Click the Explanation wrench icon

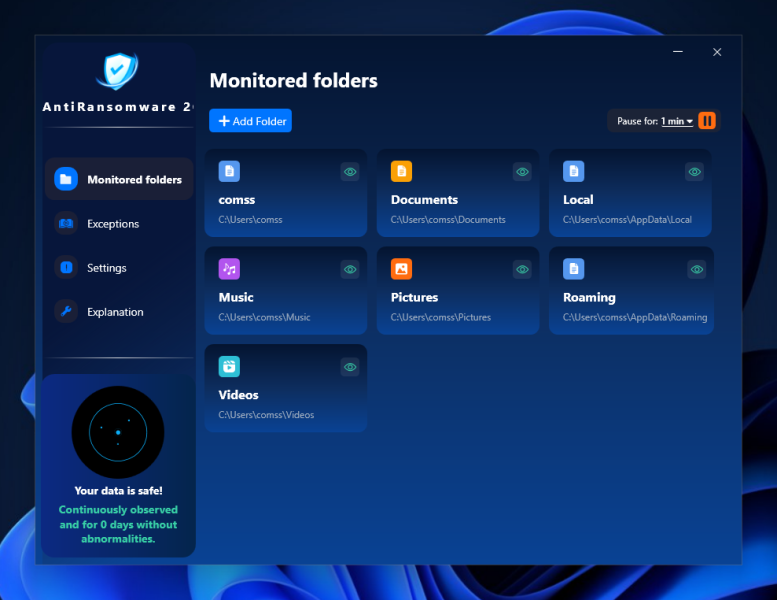(66, 312)
